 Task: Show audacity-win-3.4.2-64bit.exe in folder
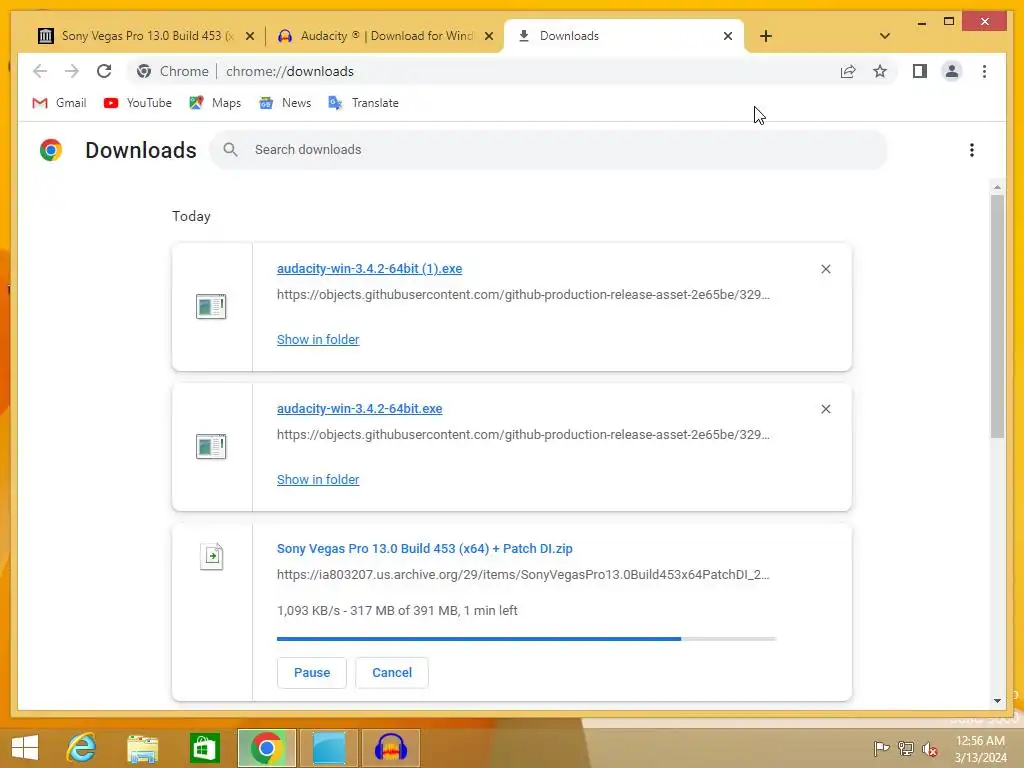click(x=318, y=479)
